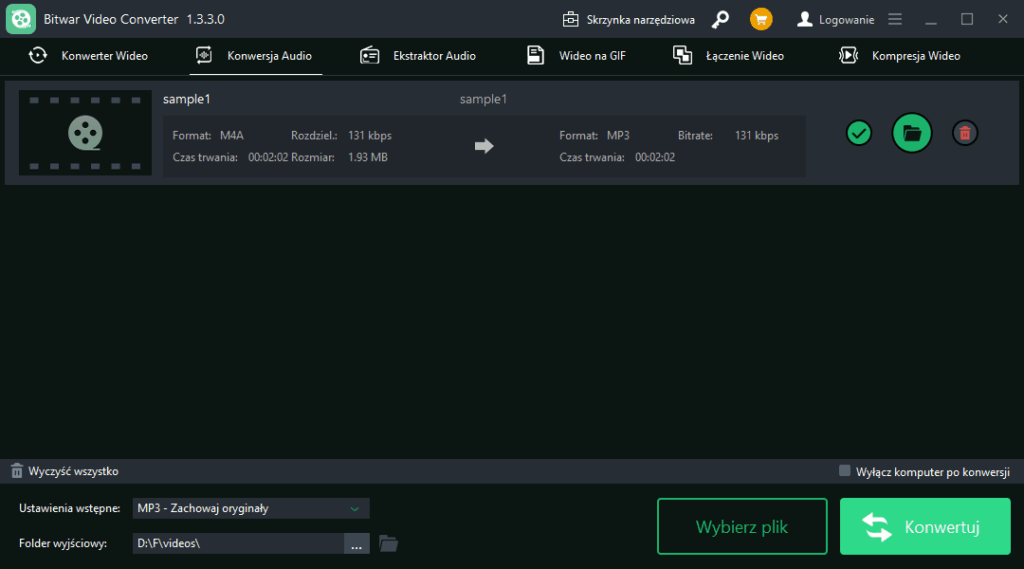This screenshot has width=1024, height=569.
Task: Click Logowanie to sign in
Action: point(835,20)
